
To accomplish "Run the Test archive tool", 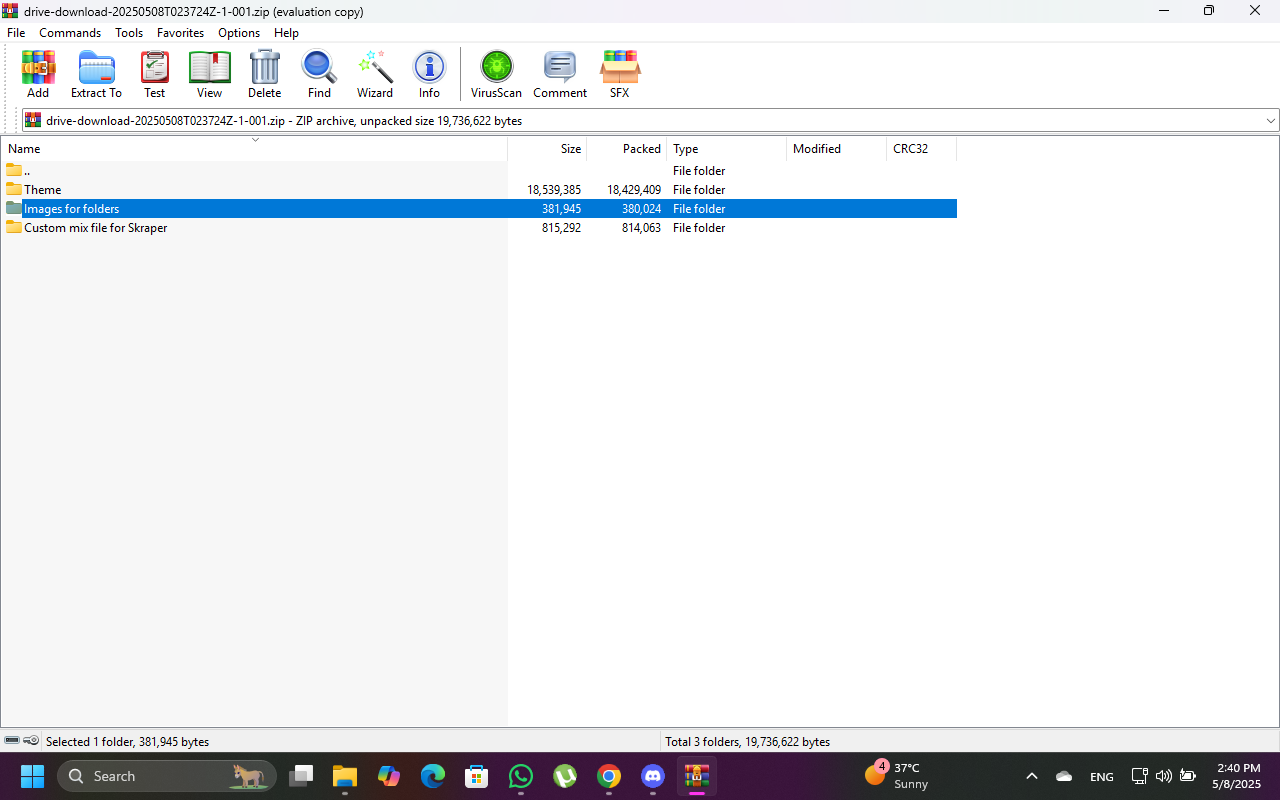I will tap(154, 75).
